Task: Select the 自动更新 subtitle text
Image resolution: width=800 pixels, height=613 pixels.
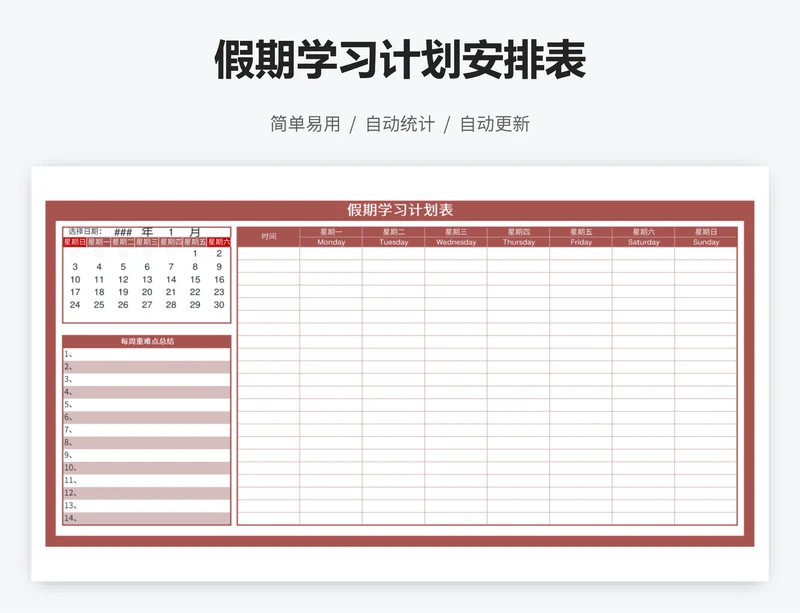Action: 495,124
